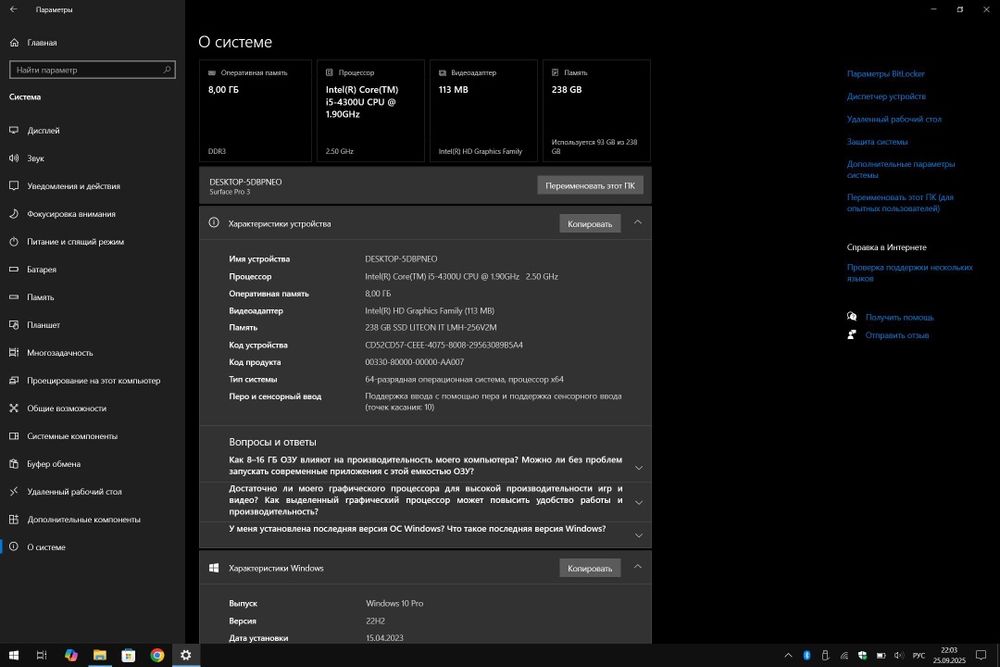This screenshot has width=1000, height=667.
Task: Open Дисплей settings
Action: point(43,130)
